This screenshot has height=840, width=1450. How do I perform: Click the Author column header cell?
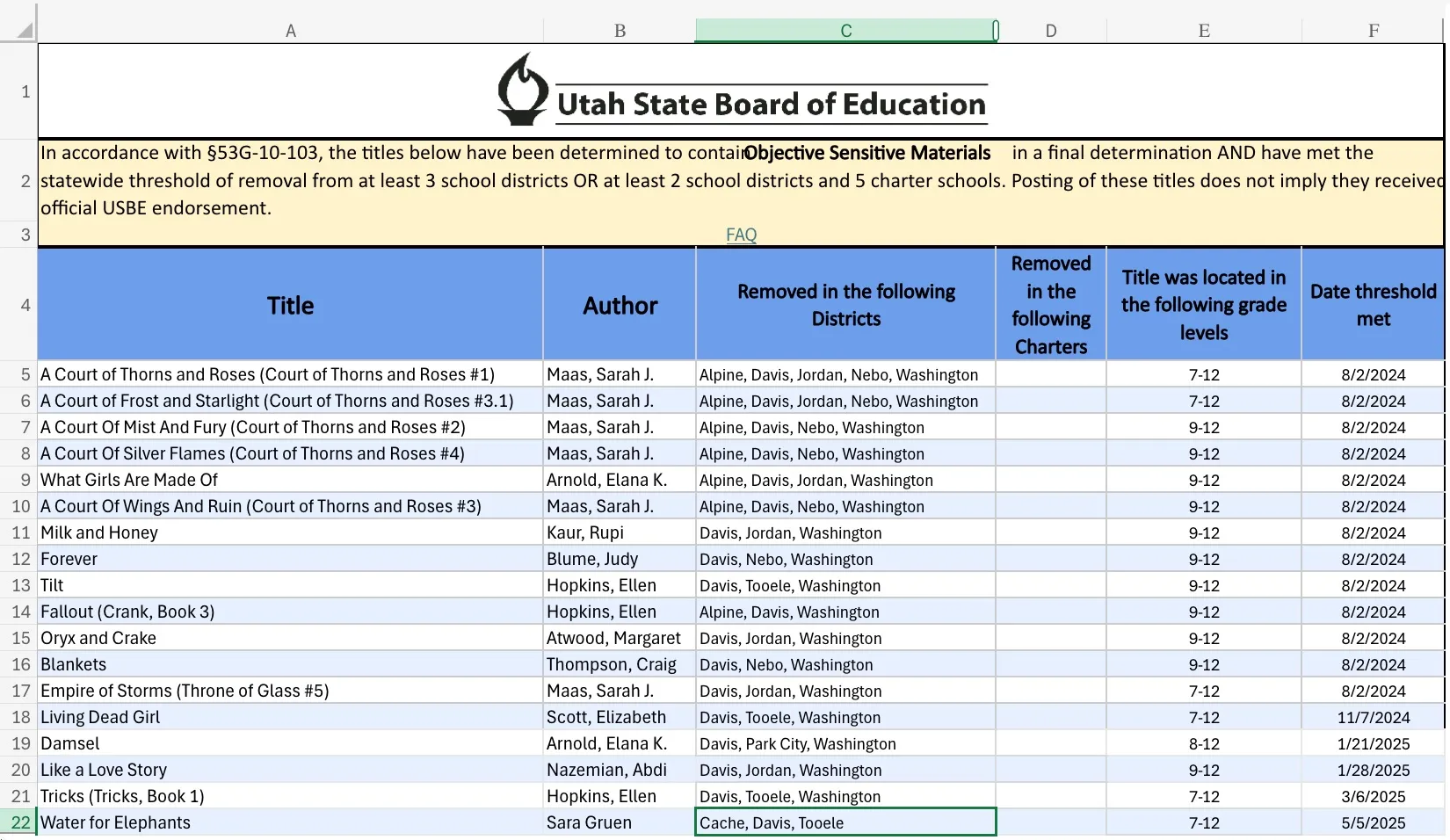[x=620, y=305]
